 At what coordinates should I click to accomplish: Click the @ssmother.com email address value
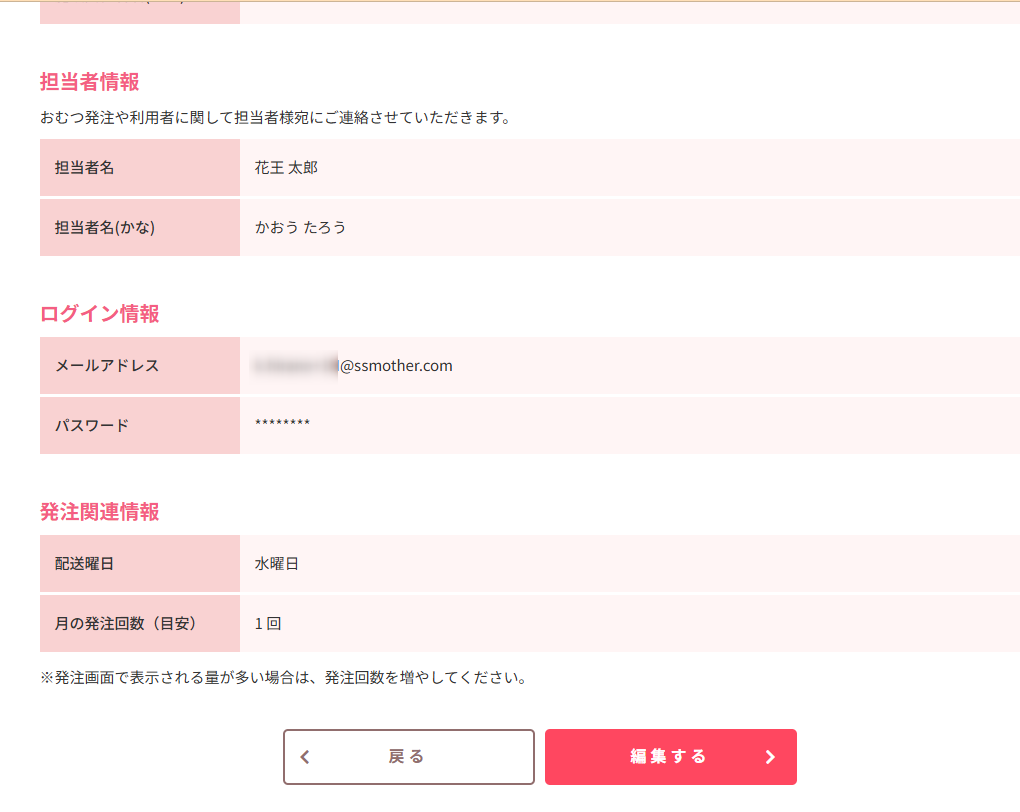point(353,366)
